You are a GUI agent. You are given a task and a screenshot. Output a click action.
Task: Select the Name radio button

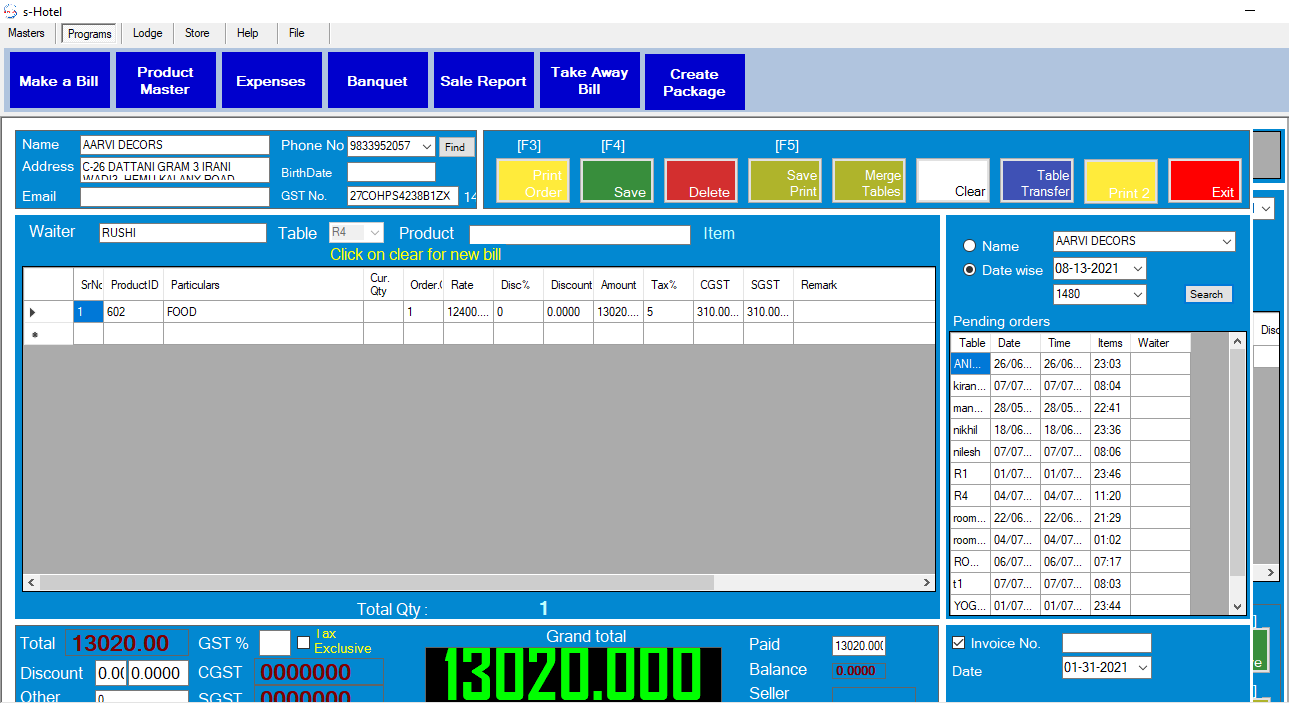969,246
